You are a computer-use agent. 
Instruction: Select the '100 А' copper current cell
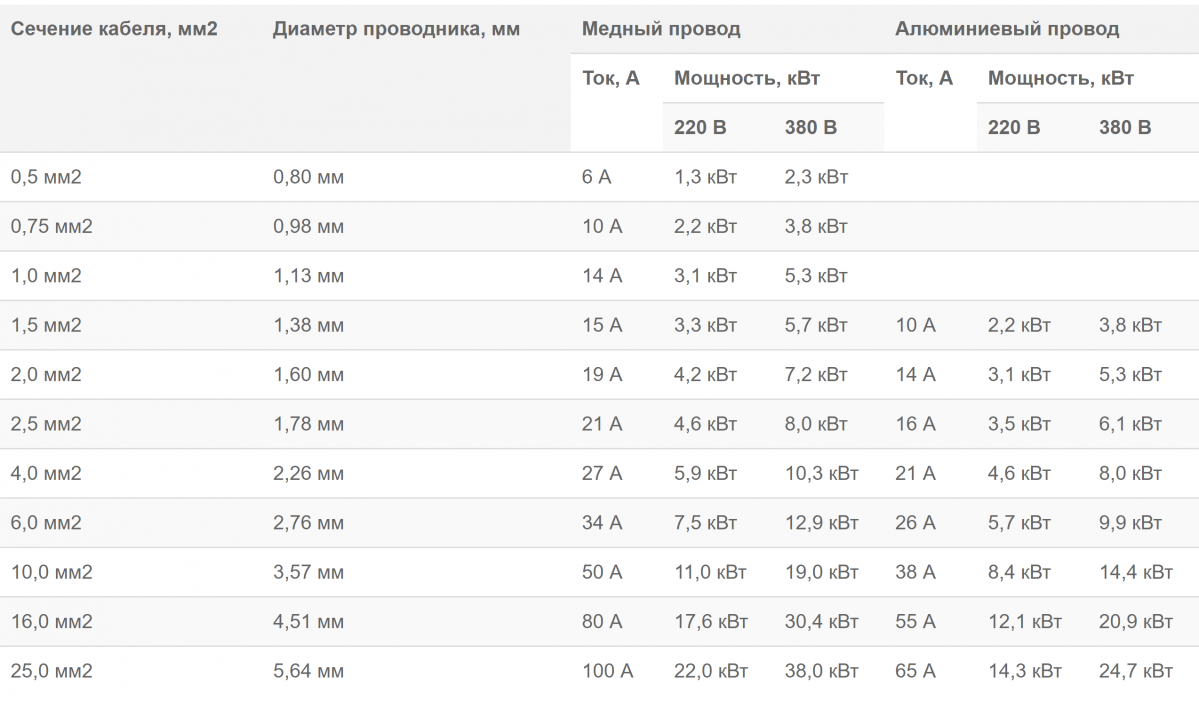tap(607, 671)
